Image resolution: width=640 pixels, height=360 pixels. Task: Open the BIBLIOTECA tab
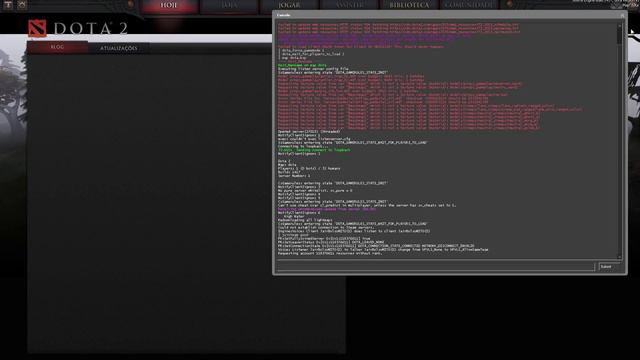[409, 5]
